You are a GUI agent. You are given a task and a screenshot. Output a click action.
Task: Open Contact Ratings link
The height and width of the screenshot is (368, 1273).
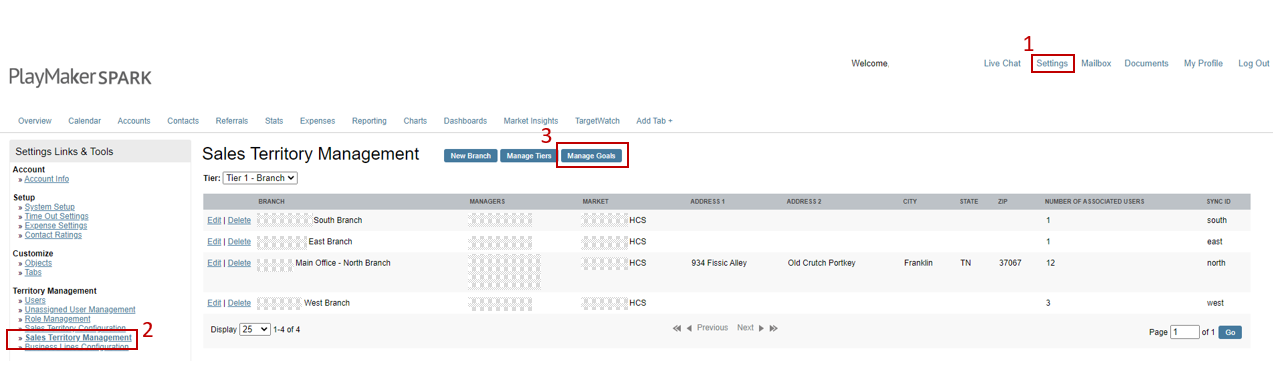pyautogui.click(x=53, y=235)
